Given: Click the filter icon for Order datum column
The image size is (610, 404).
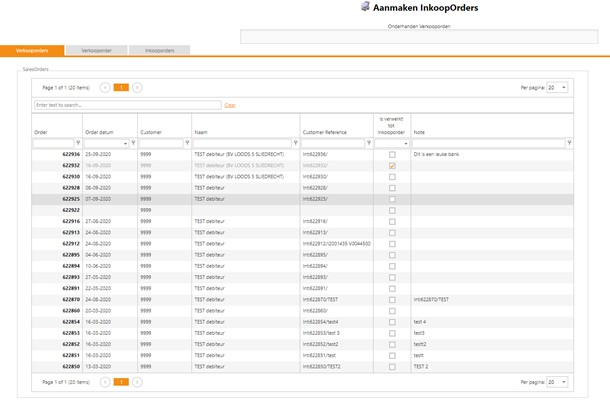Looking at the screenshot, I should tap(133, 143).
